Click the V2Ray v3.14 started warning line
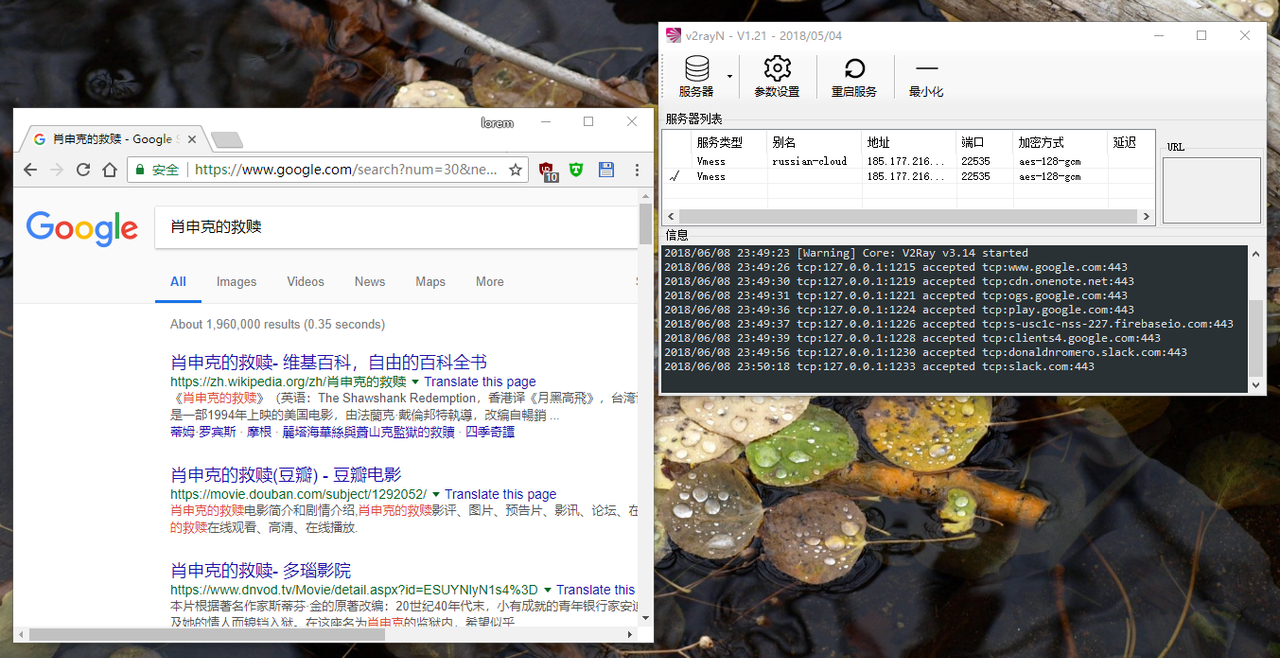This screenshot has width=1280, height=658. click(x=846, y=253)
